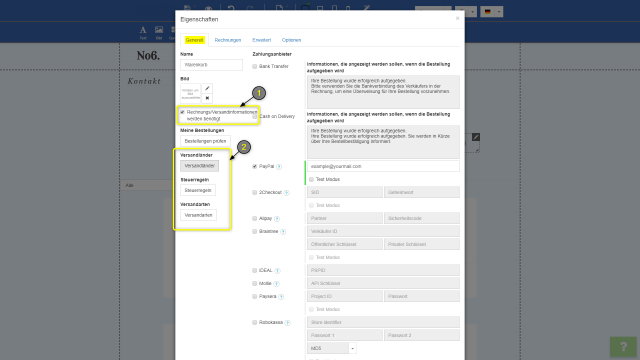
Task: Click the Öffentlicher Schlüssel field
Action: pos(344,244)
